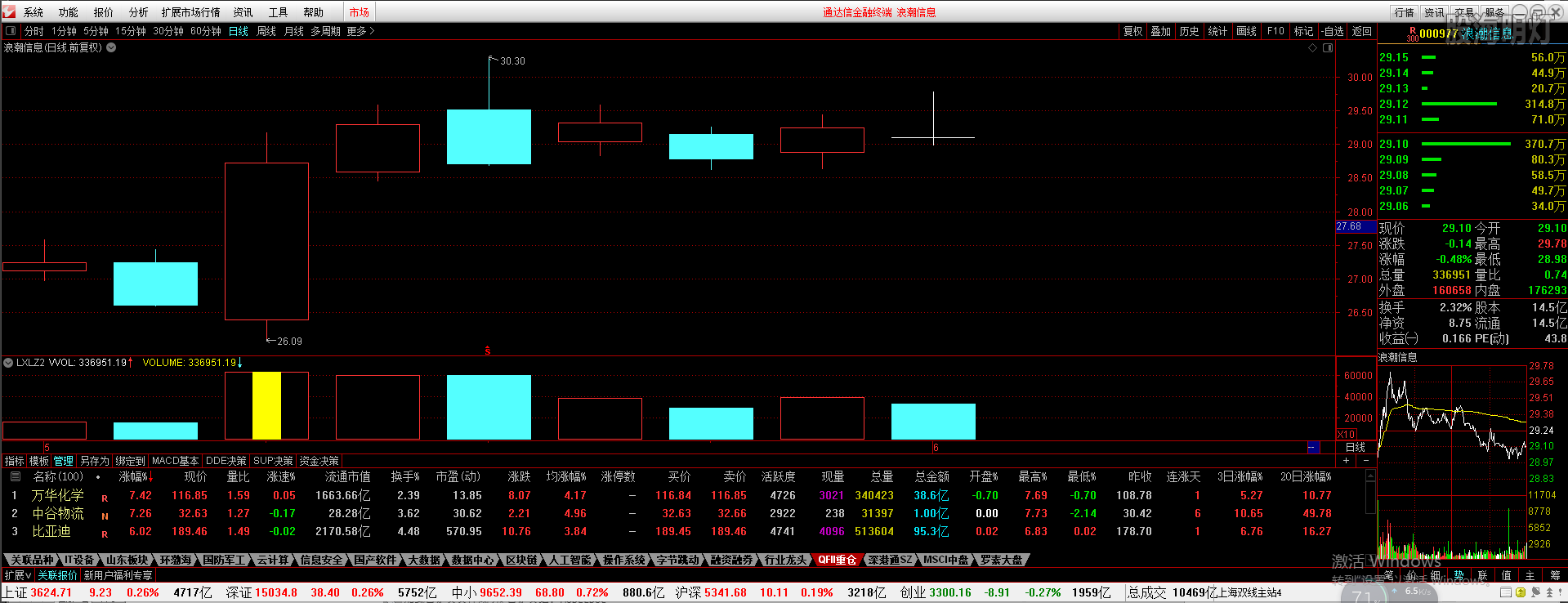Viewport: 1568px width, 603px height.
Task: Open the 资金决策 template
Action: pos(319,461)
